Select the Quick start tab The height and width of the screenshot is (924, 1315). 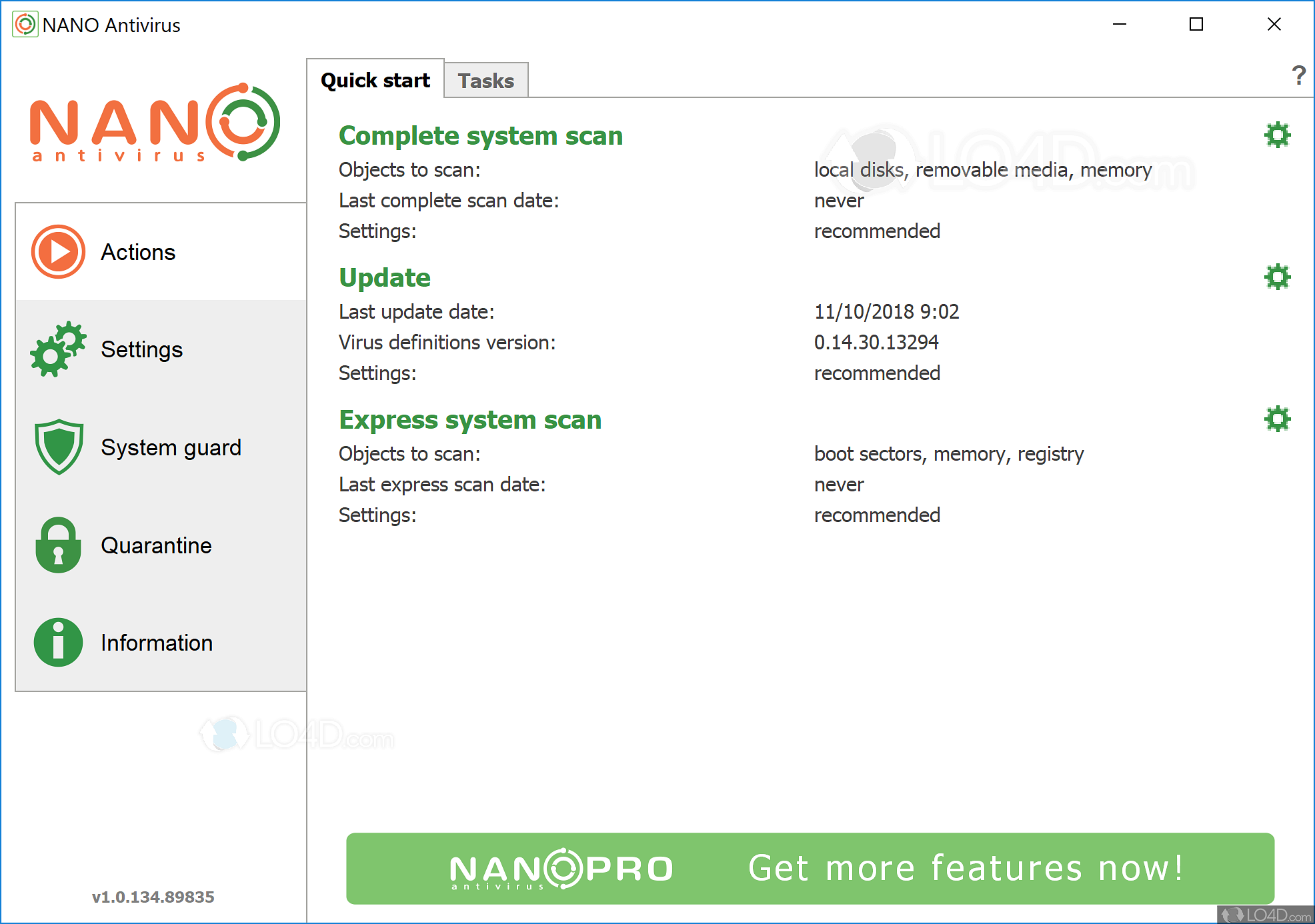click(x=375, y=80)
